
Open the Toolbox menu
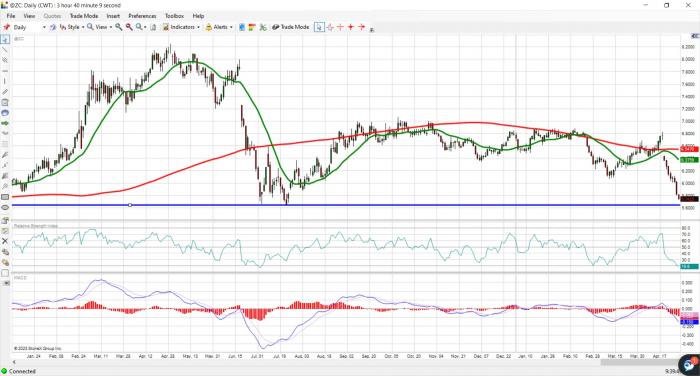point(175,16)
